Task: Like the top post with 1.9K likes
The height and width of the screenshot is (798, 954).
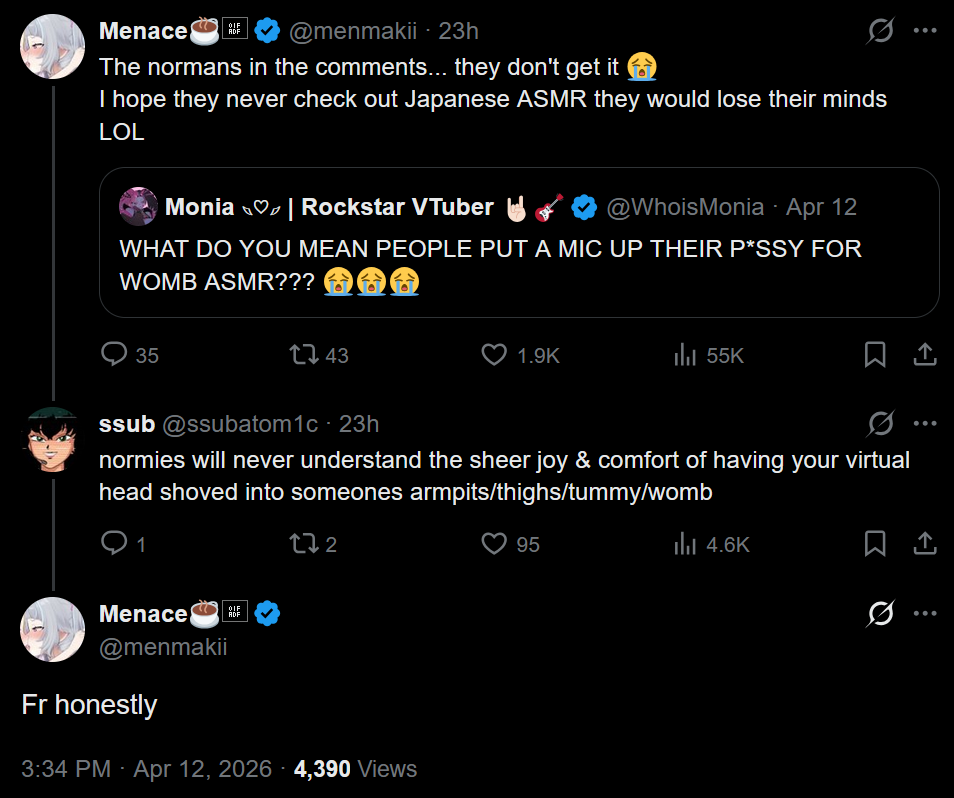Action: [x=494, y=355]
